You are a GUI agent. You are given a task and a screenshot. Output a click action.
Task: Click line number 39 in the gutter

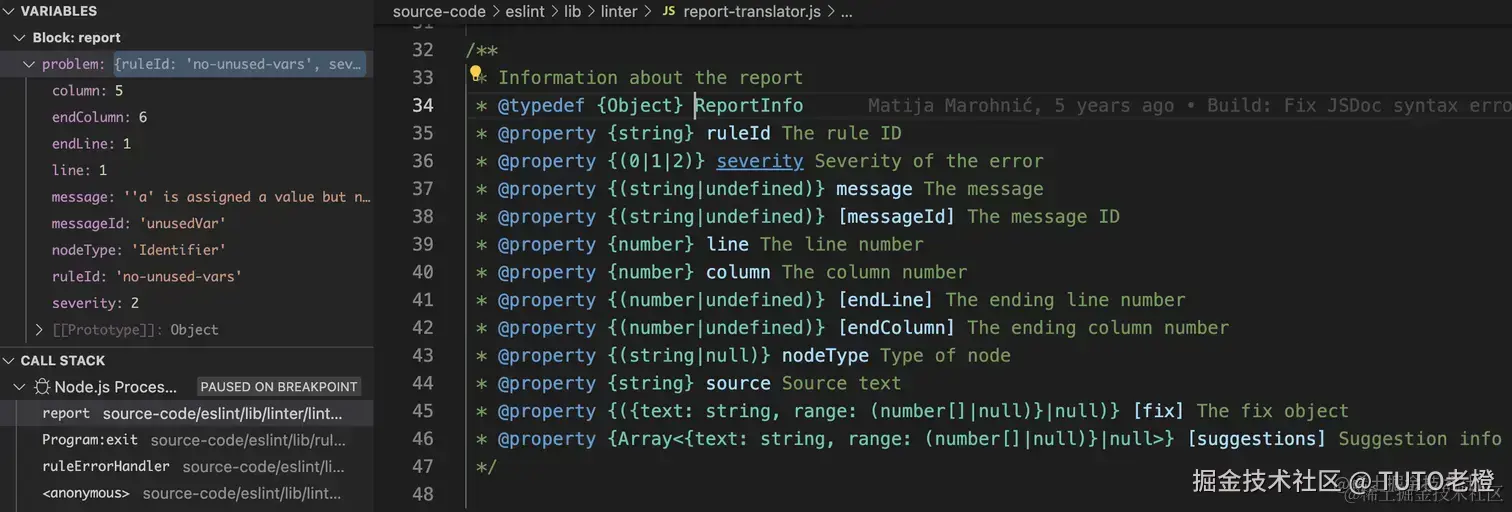(422, 244)
